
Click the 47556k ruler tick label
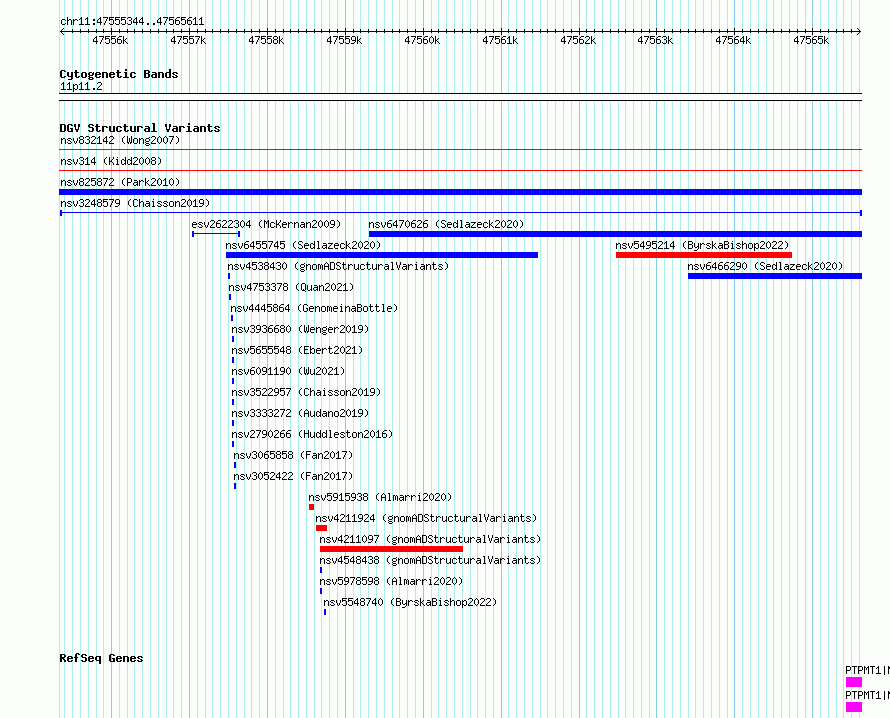pyautogui.click(x=110, y=40)
